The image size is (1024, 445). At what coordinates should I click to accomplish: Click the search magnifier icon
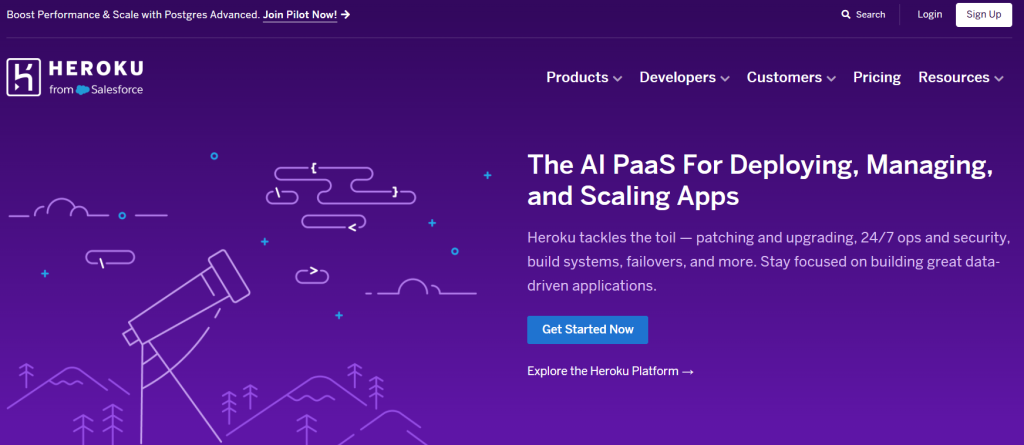[846, 14]
